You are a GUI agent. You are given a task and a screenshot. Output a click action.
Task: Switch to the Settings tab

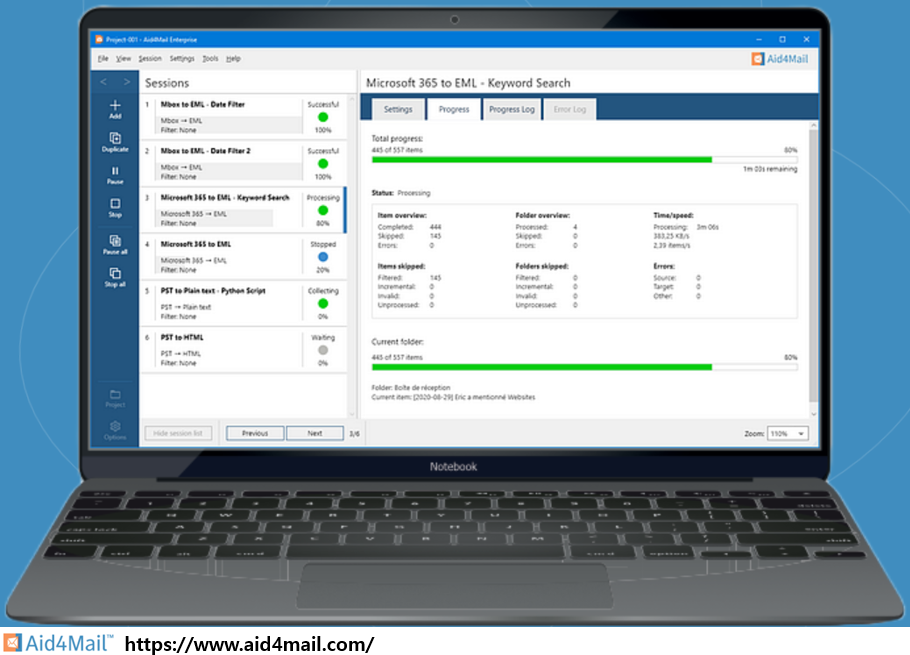[x=398, y=109]
